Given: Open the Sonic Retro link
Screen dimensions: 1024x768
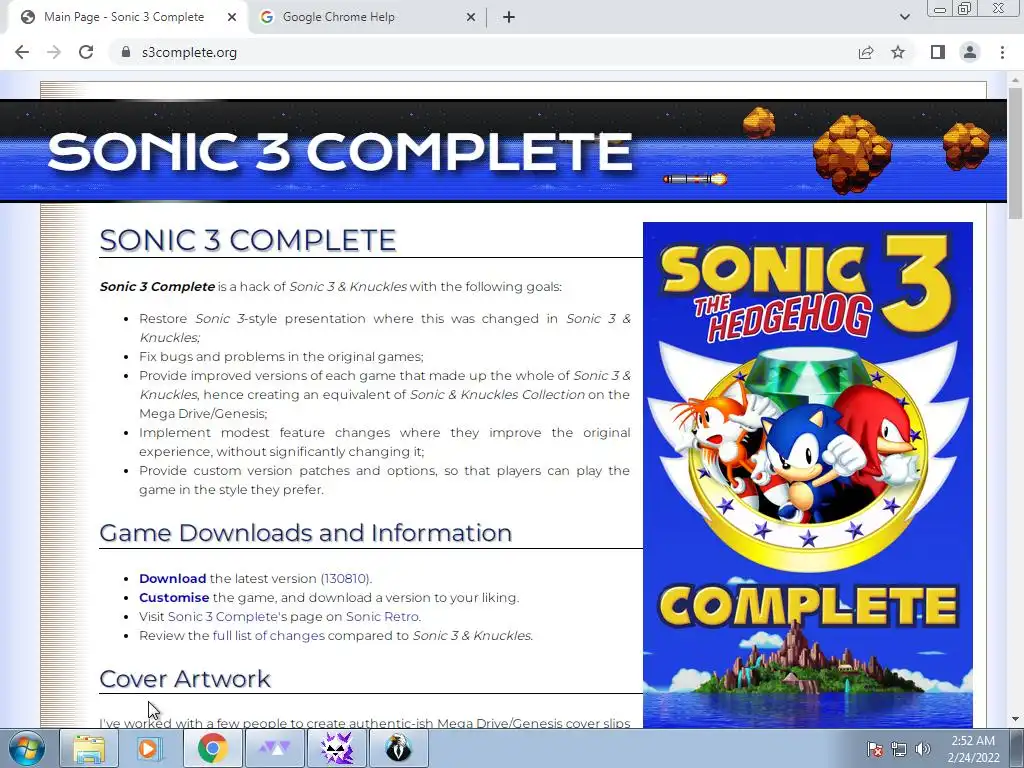Looking at the screenshot, I should (382, 616).
